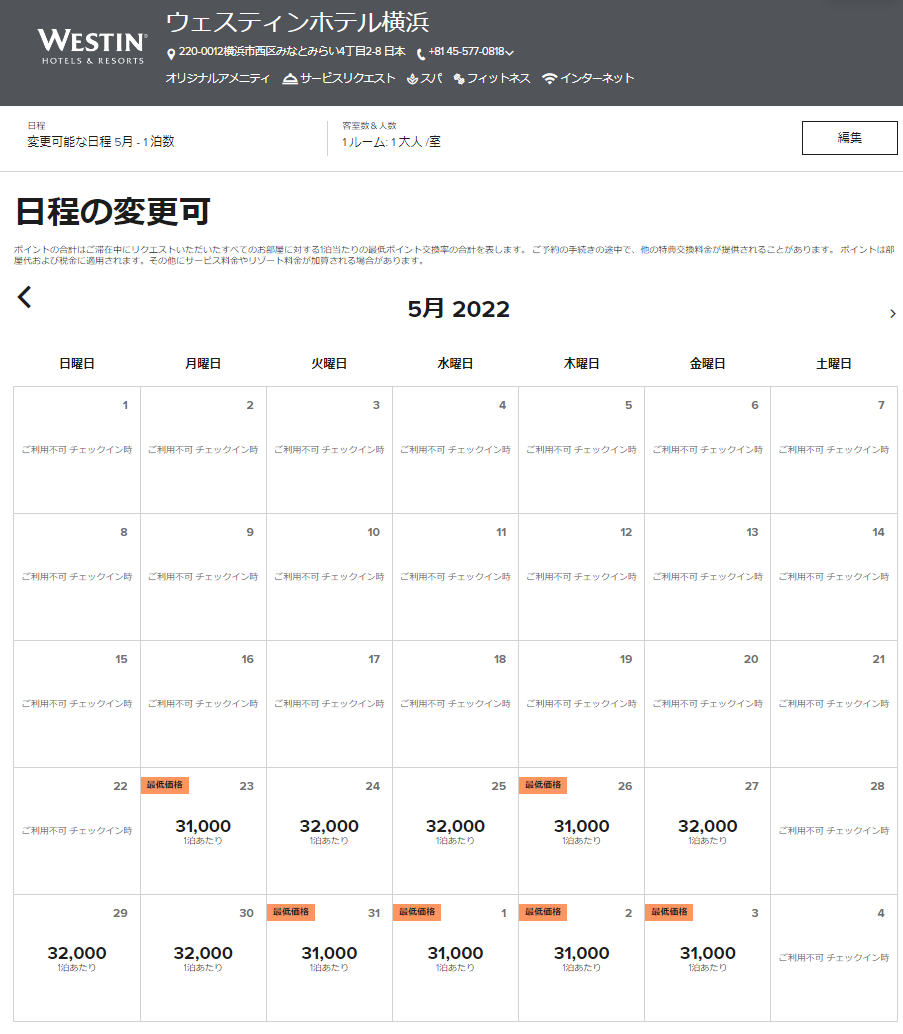This screenshot has width=903, height=1034.
Task: Go to previous month using left arrow
Action: click(25, 297)
